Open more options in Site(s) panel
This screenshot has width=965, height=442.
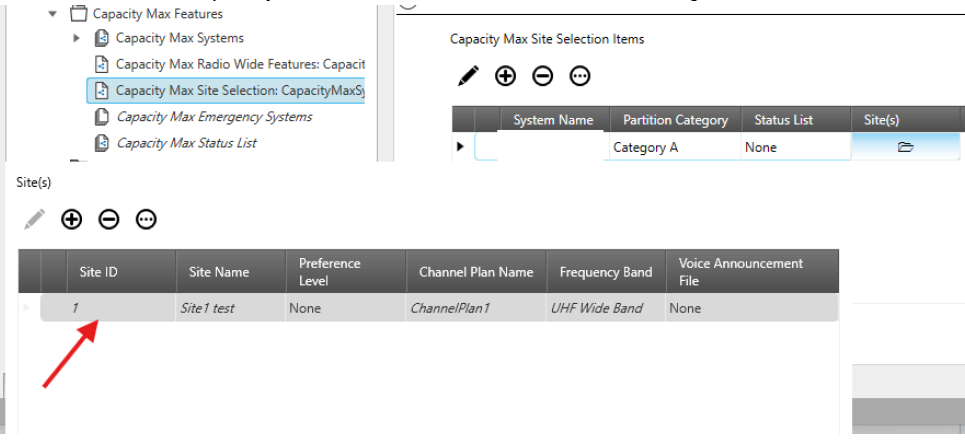click(x=146, y=219)
